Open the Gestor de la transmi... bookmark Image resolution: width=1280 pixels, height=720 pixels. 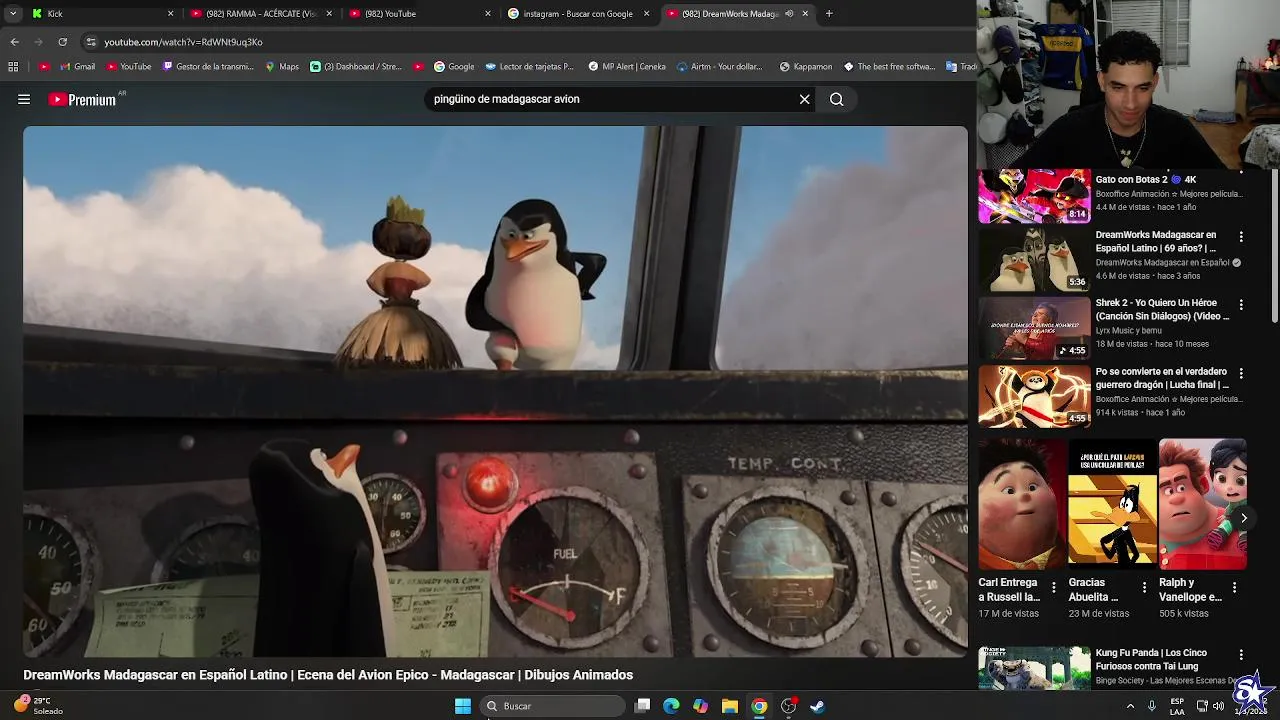pos(208,67)
